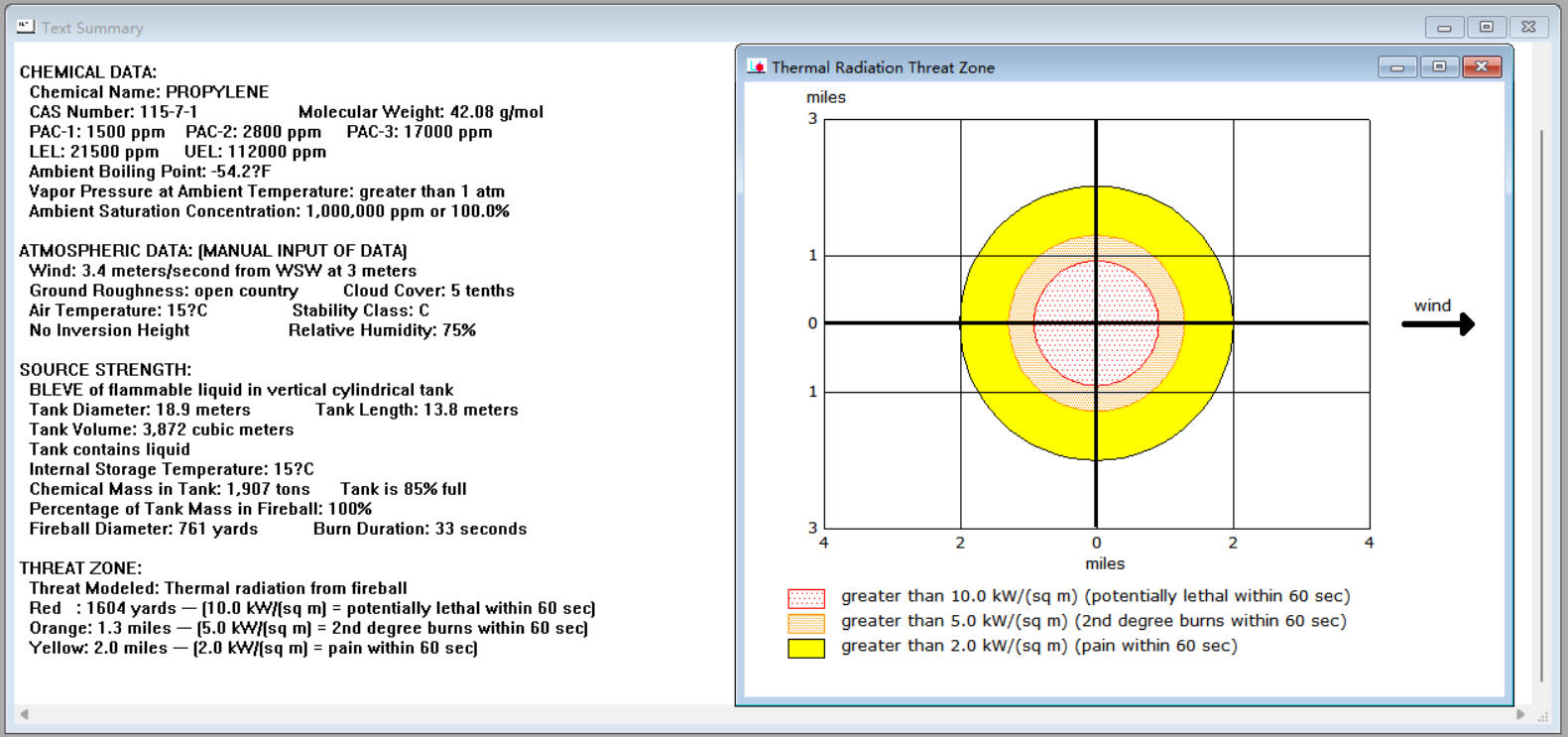Click 'Relative Humidity: 75%' text

click(382, 330)
